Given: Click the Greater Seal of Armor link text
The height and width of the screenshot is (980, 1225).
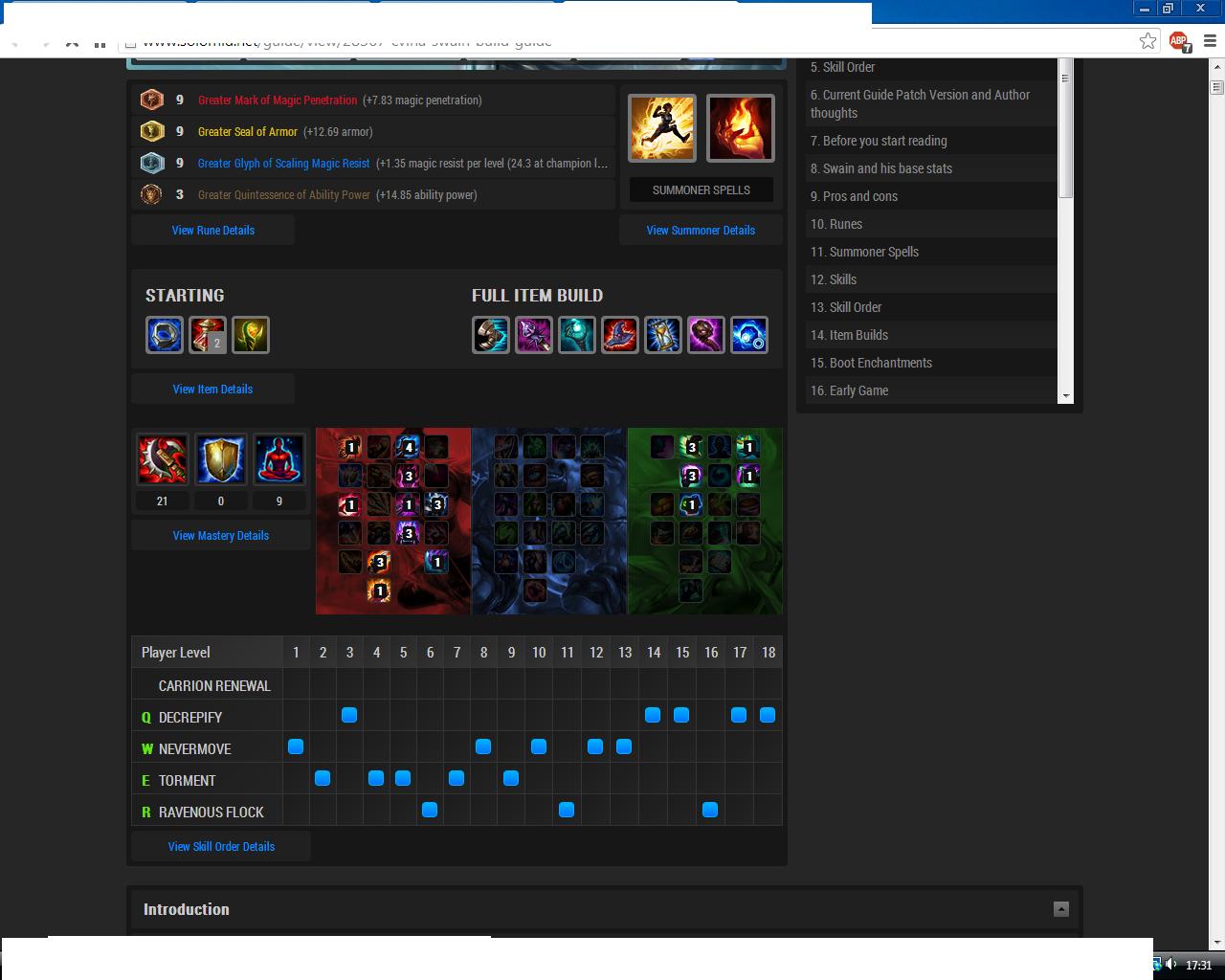Looking at the screenshot, I should [x=247, y=131].
